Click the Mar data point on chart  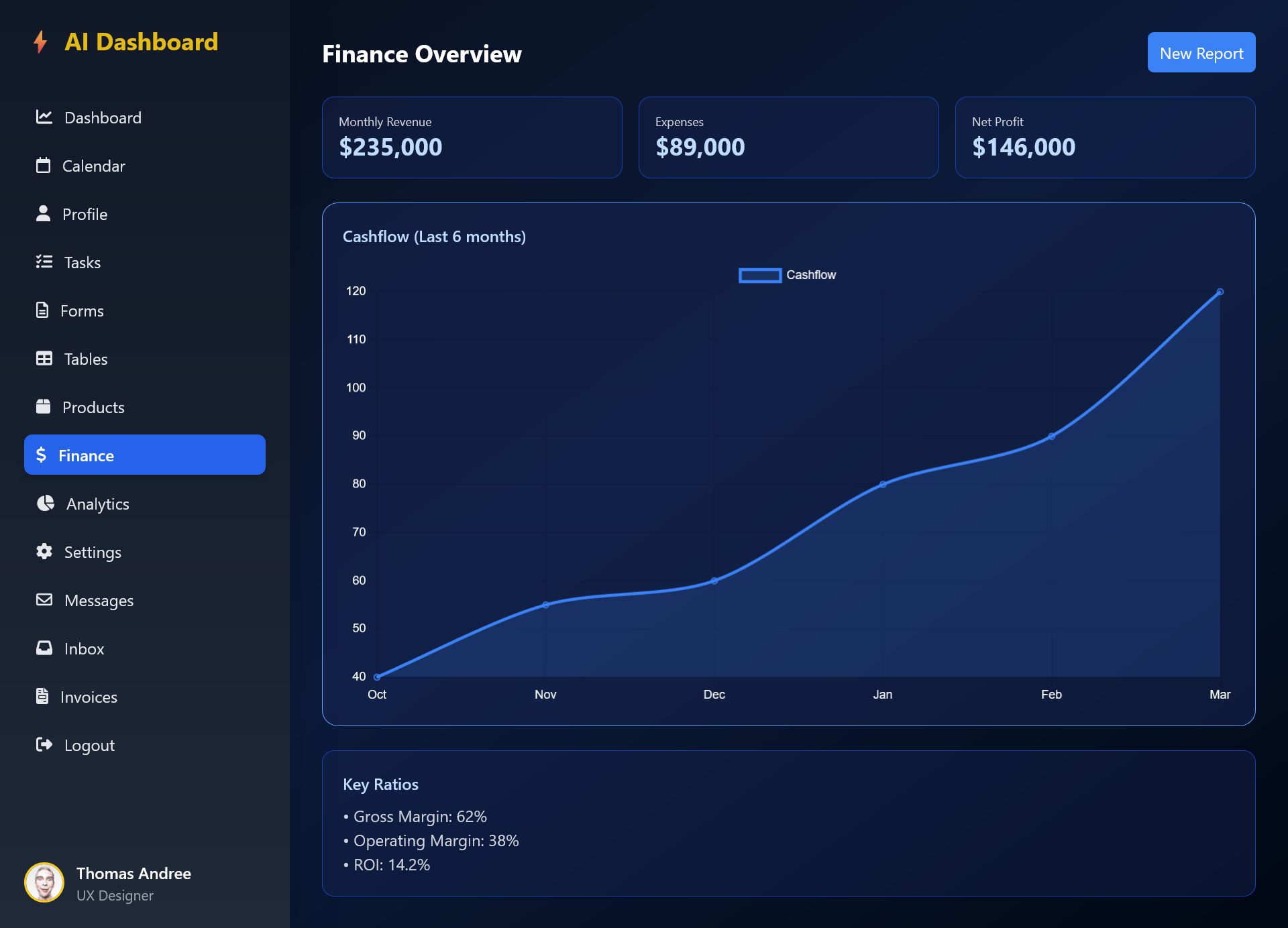pyautogui.click(x=1220, y=292)
